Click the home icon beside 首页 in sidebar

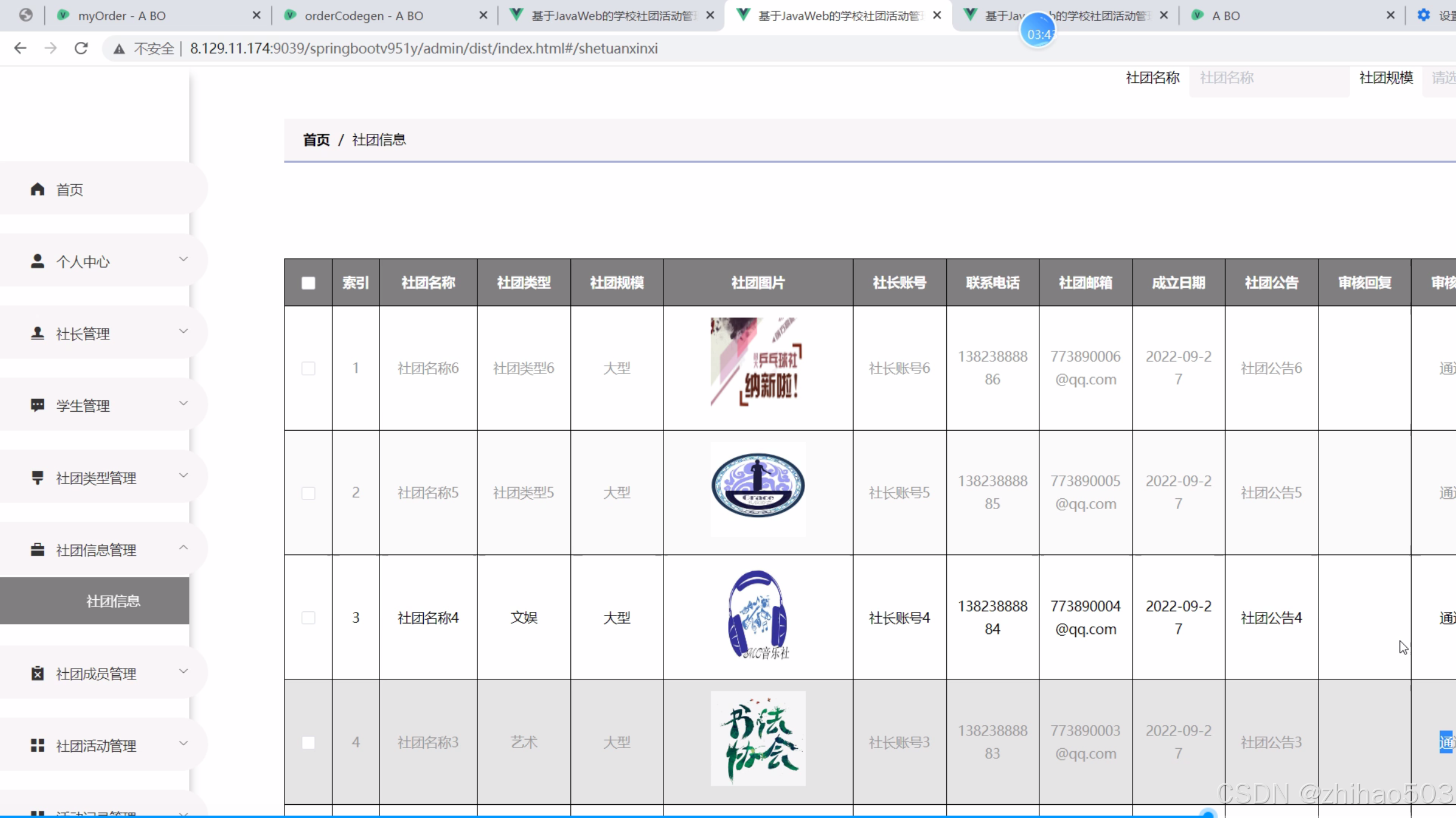click(x=38, y=189)
